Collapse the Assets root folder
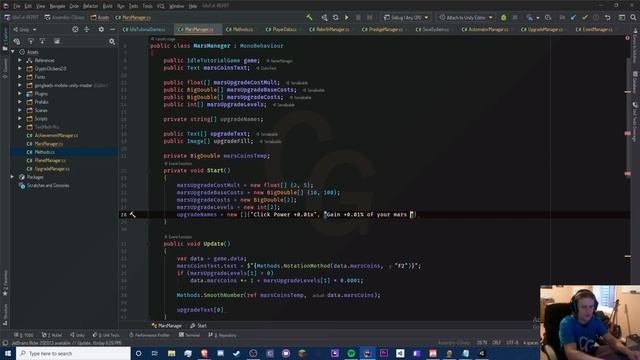640x360 pixels. (13, 52)
